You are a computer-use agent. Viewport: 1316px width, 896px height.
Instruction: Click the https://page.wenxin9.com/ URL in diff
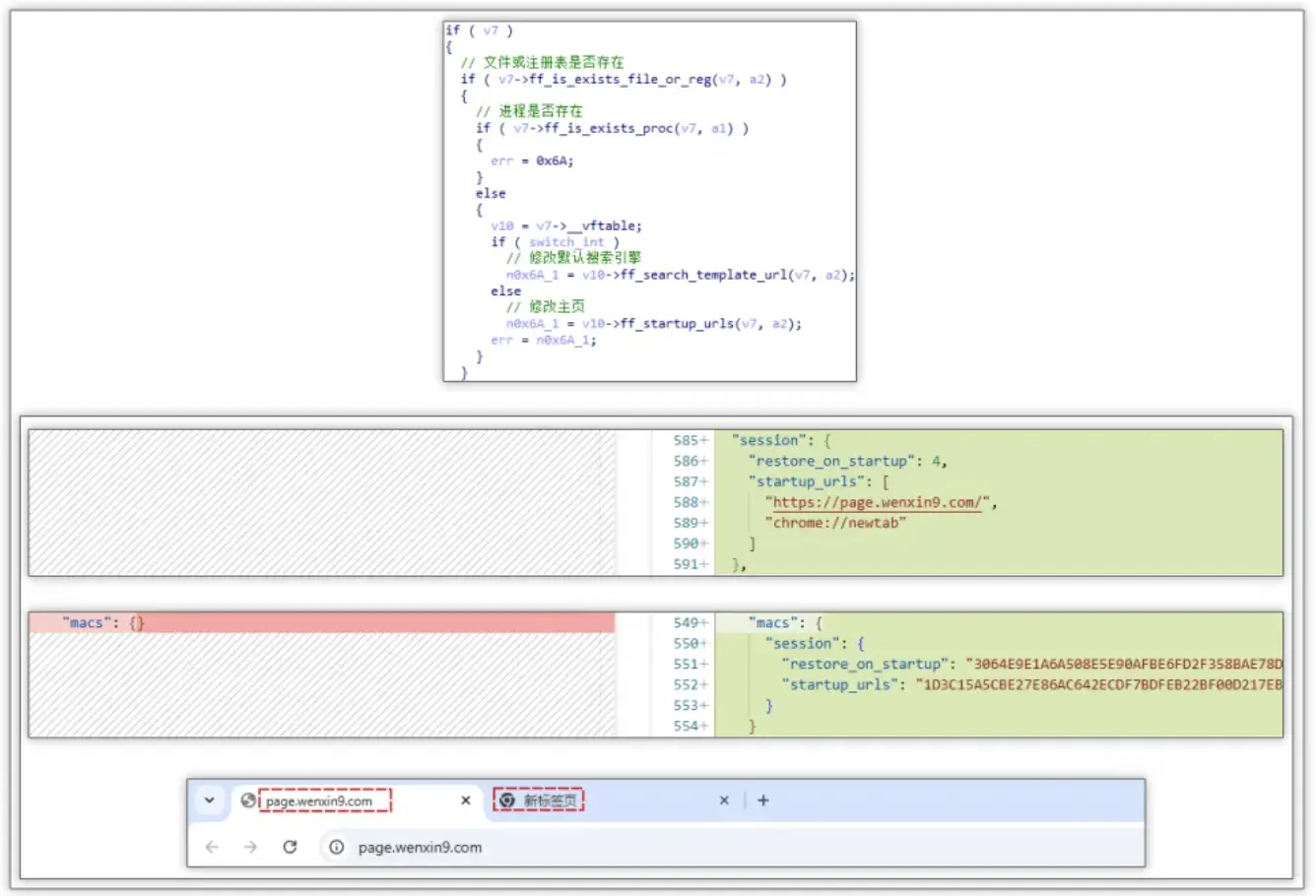click(877, 502)
